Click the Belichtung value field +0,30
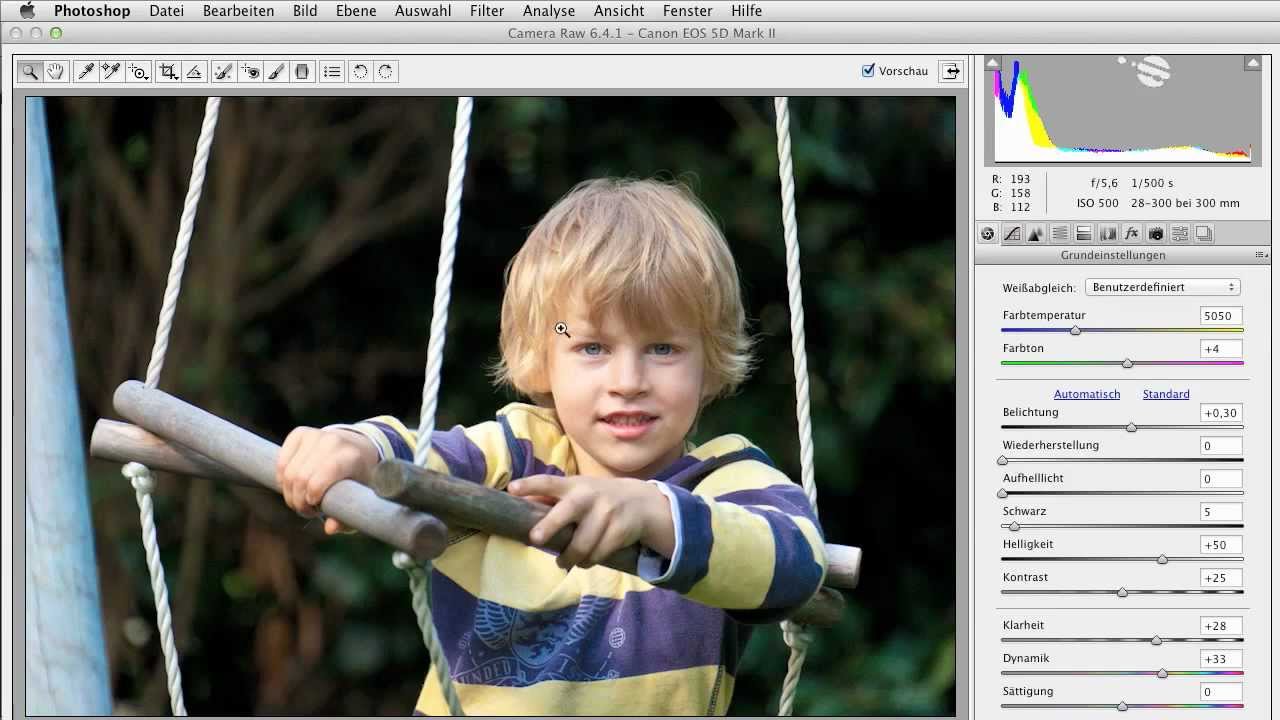The width and height of the screenshot is (1280, 720). (1221, 413)
